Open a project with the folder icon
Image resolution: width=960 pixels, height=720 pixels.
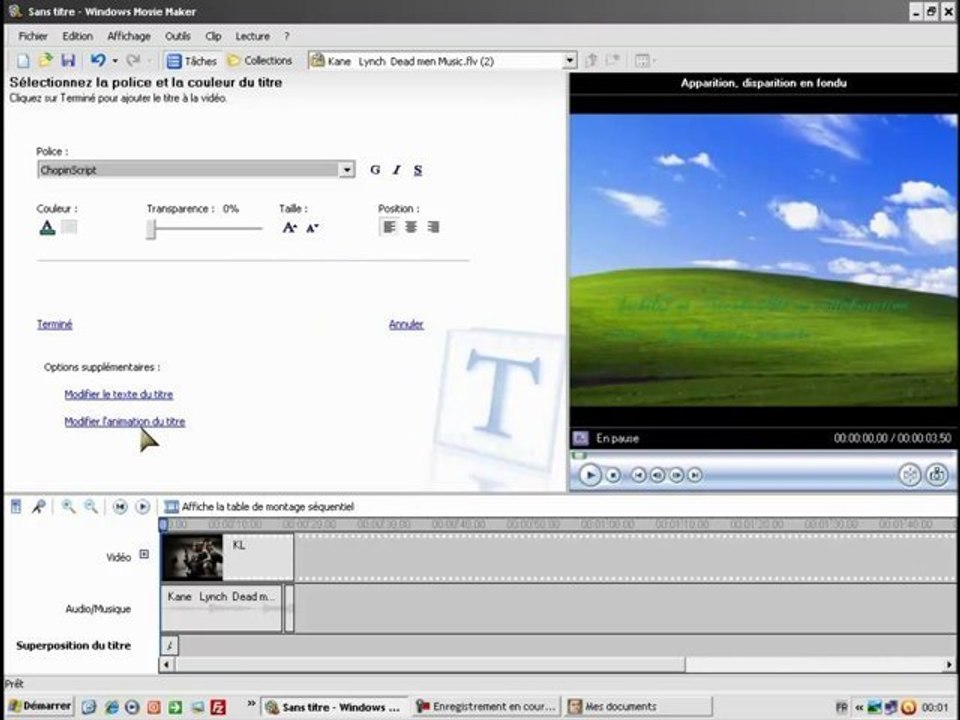pyautogui.click(x=45, y=61)
